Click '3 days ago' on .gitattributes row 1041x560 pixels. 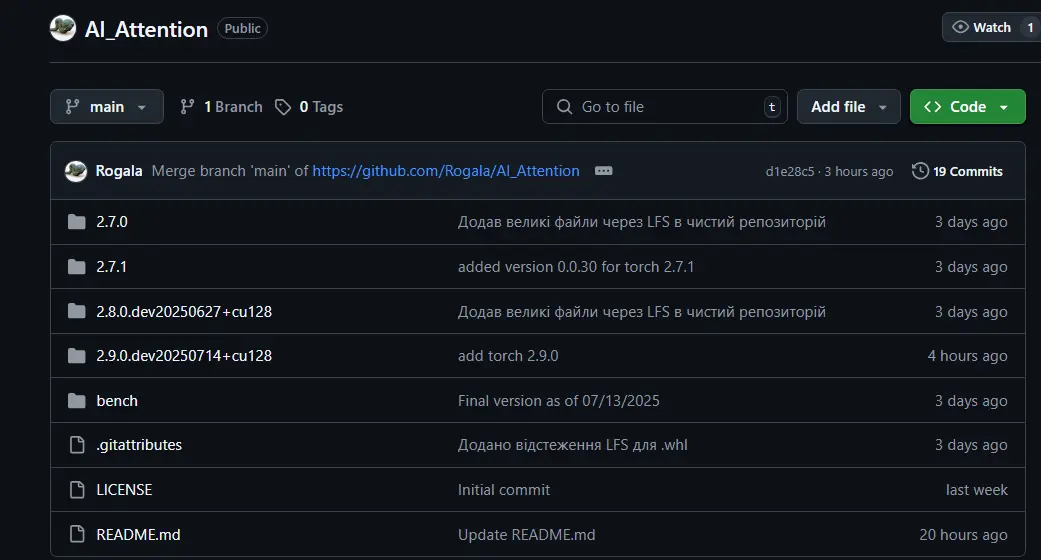click(971, 445)
